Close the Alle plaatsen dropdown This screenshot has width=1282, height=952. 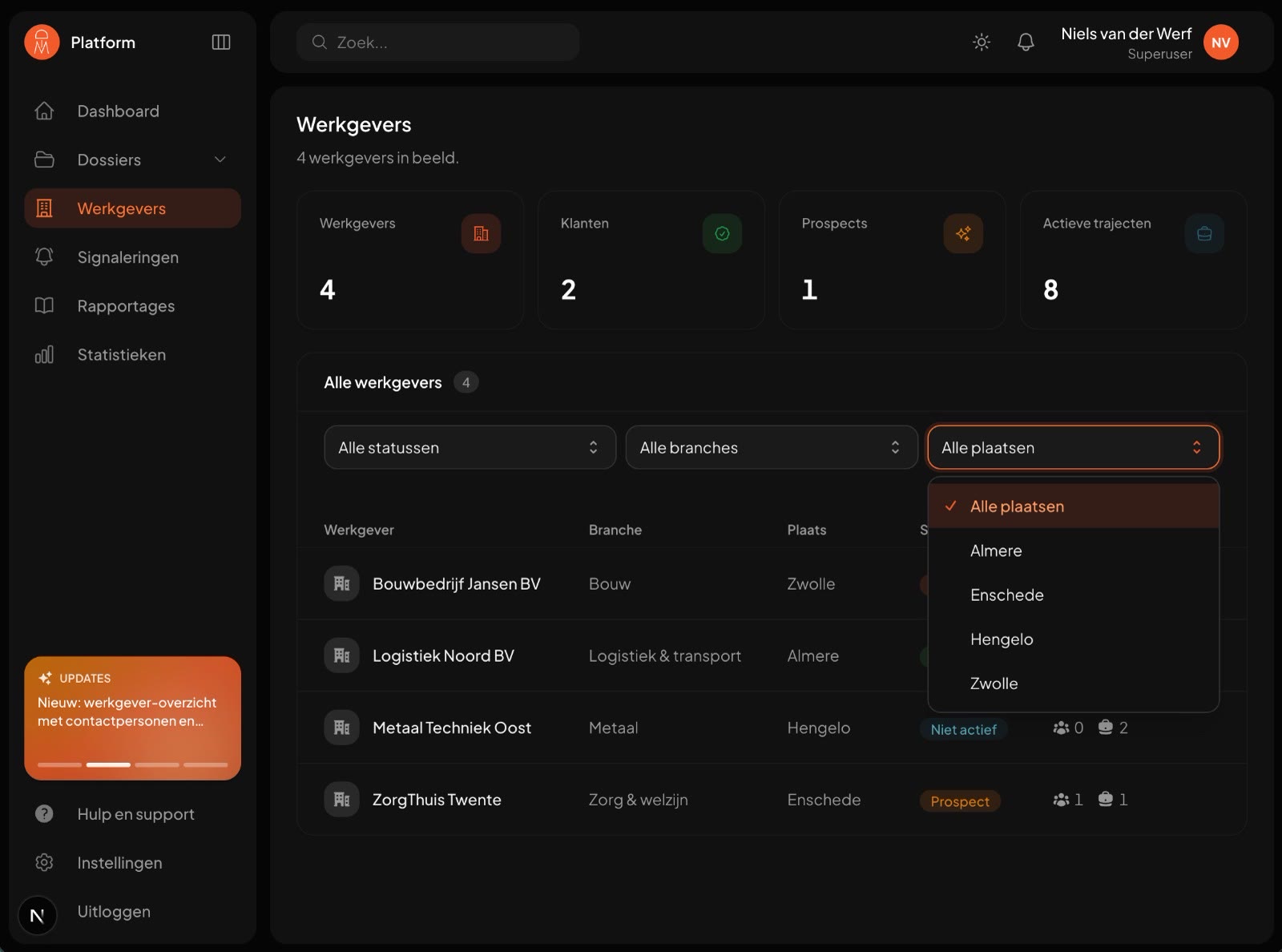click(x=1073, y=447)
